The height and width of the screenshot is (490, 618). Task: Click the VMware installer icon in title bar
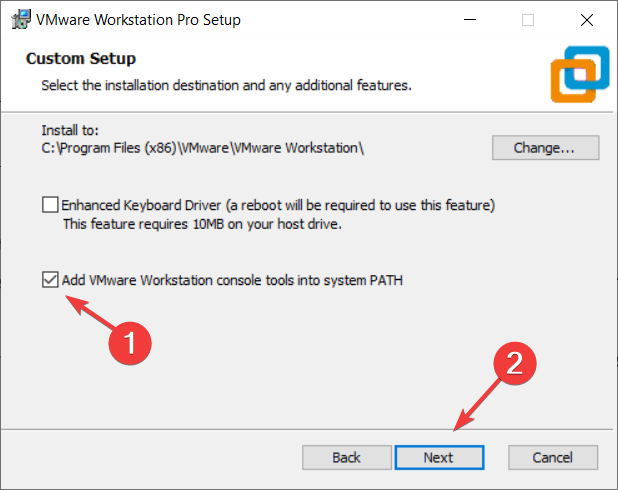click(21, 19)
